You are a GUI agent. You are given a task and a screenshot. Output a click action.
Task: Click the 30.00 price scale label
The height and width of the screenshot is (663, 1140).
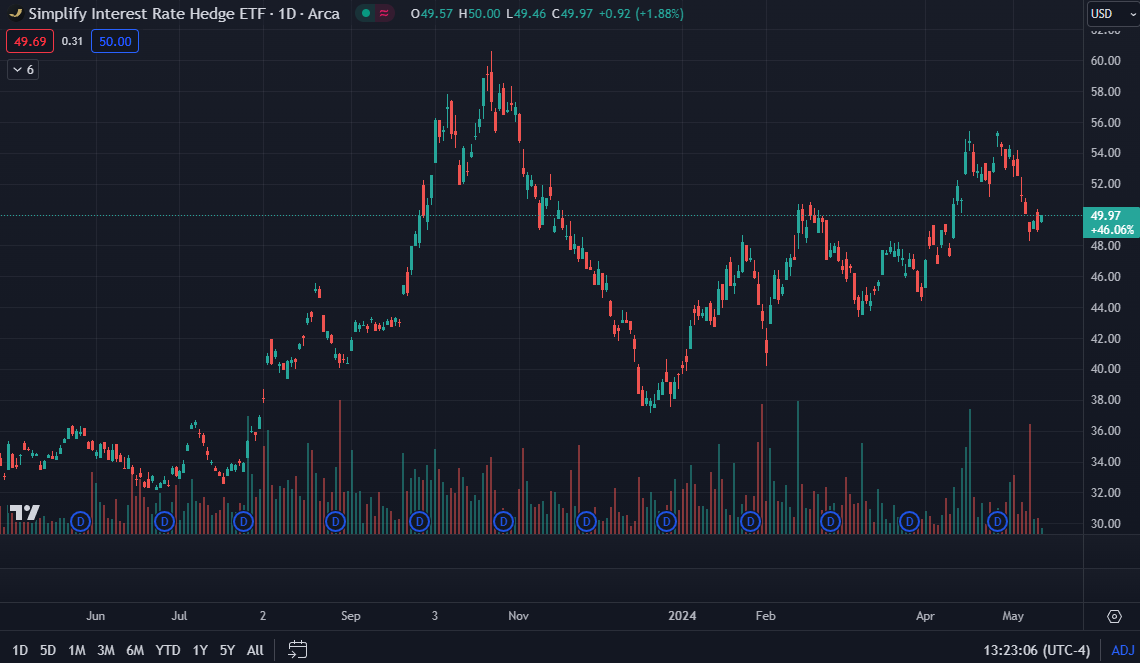1105,523
